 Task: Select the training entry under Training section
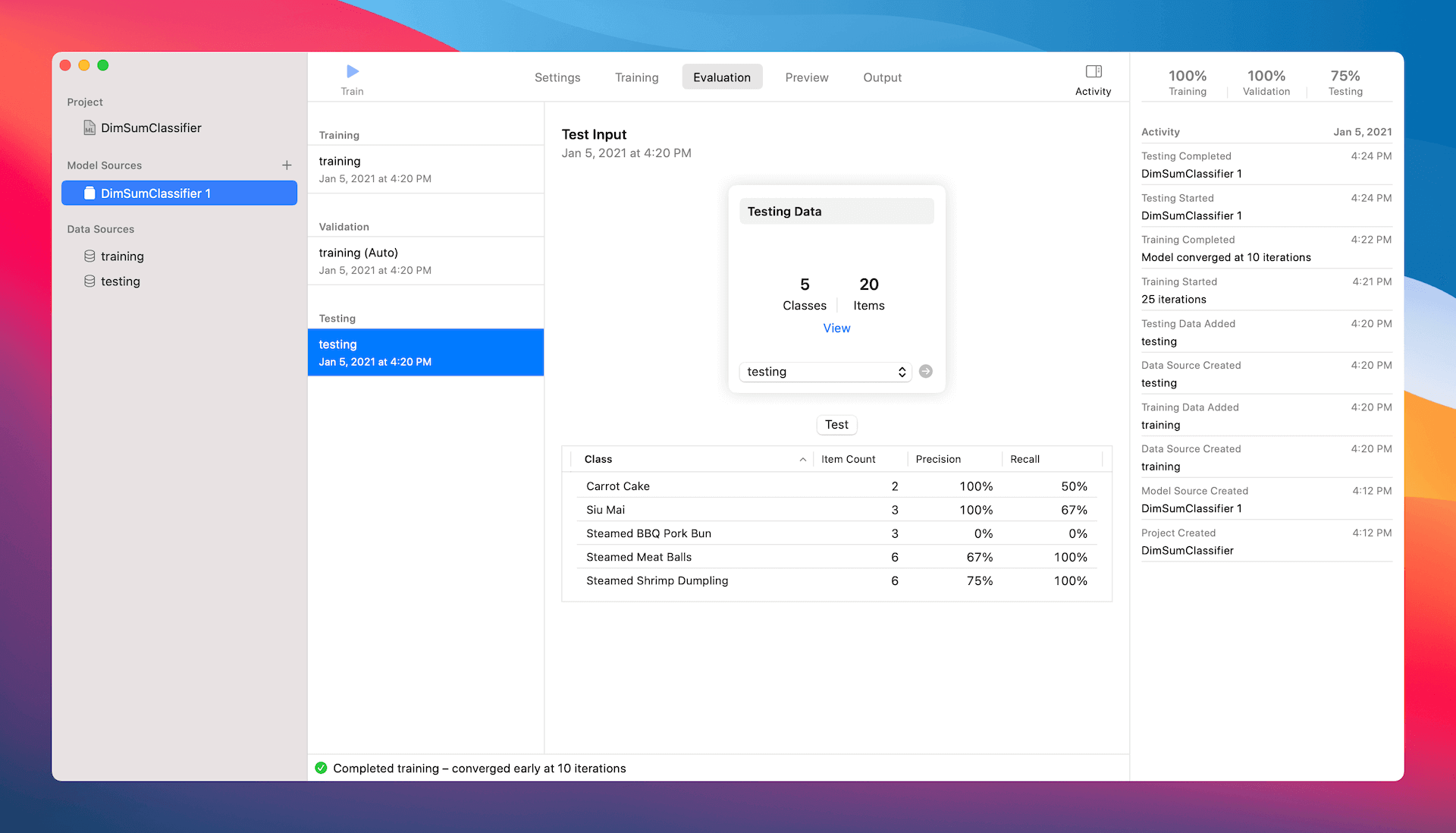[x=425, y=169]
